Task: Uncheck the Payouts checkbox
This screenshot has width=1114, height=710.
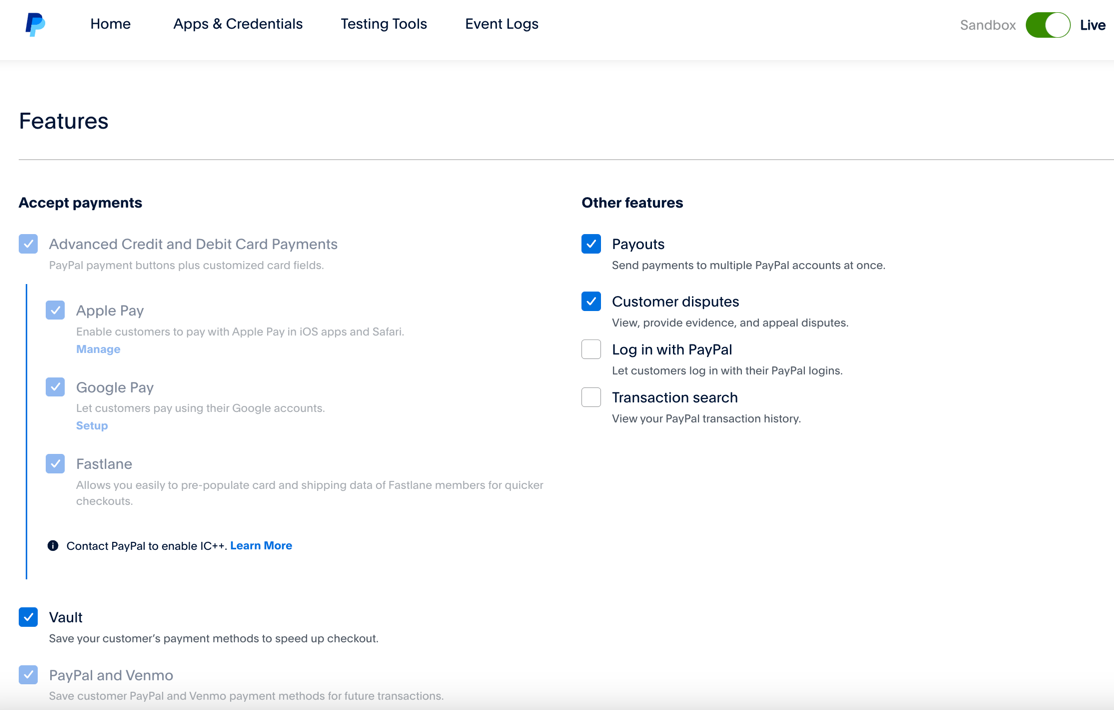Action: pos(591,244)
